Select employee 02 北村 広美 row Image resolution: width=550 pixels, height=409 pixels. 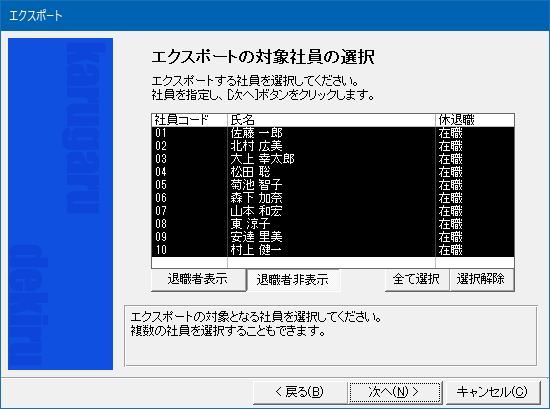[x=333, y=146]
